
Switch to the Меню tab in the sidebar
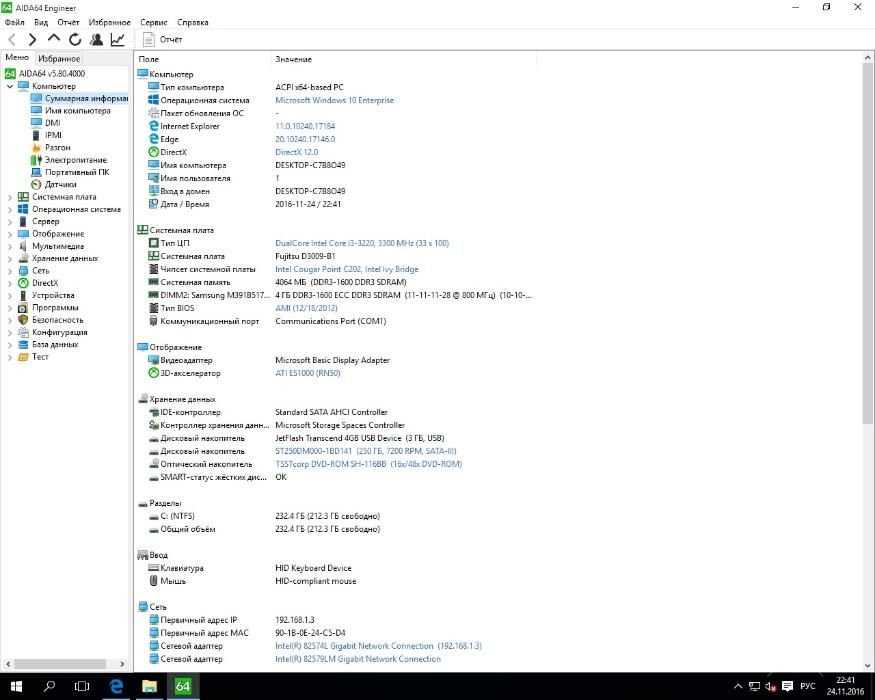(17, 57)
